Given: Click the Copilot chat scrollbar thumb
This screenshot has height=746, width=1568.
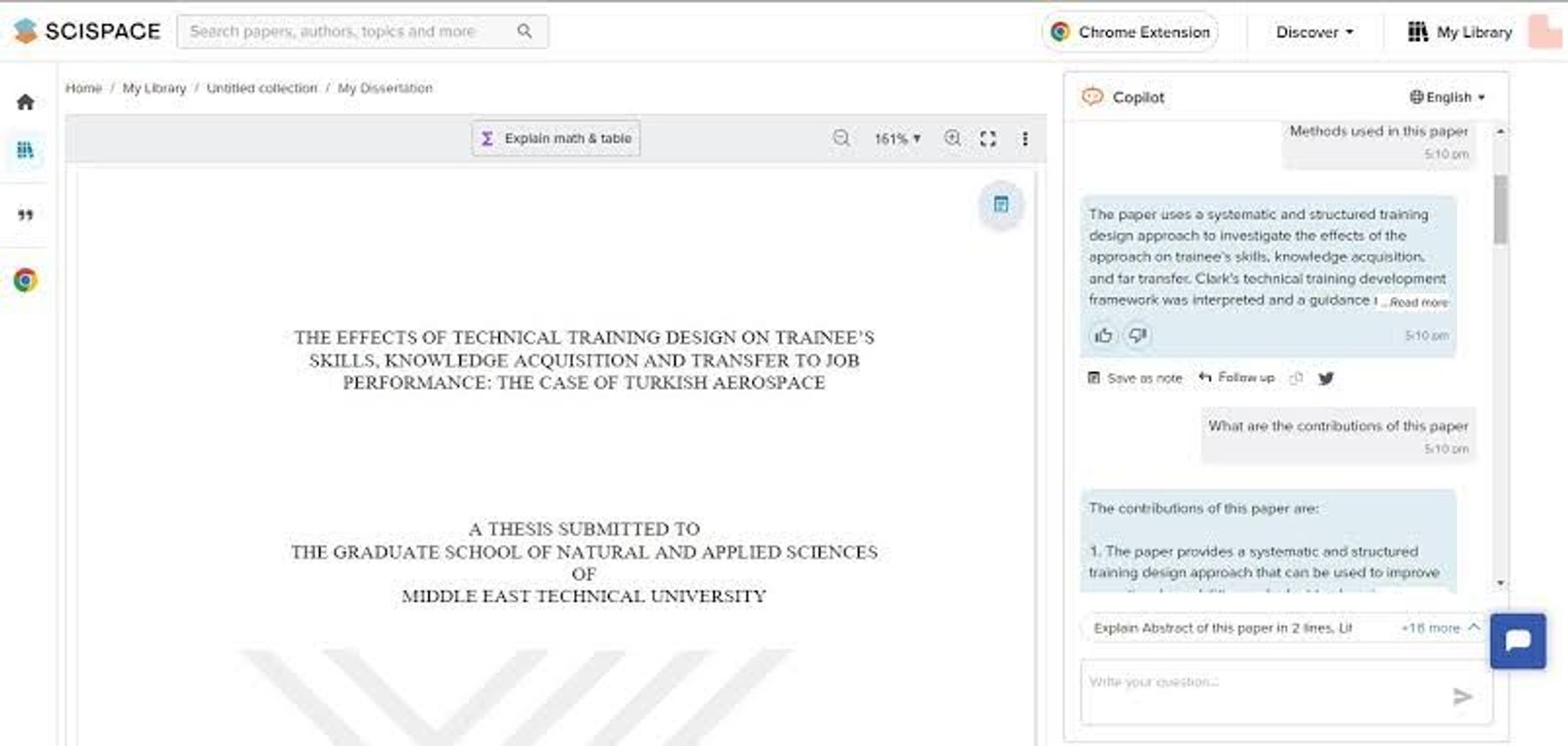Looking at the screenshot, I should [x=1500, y=209].
